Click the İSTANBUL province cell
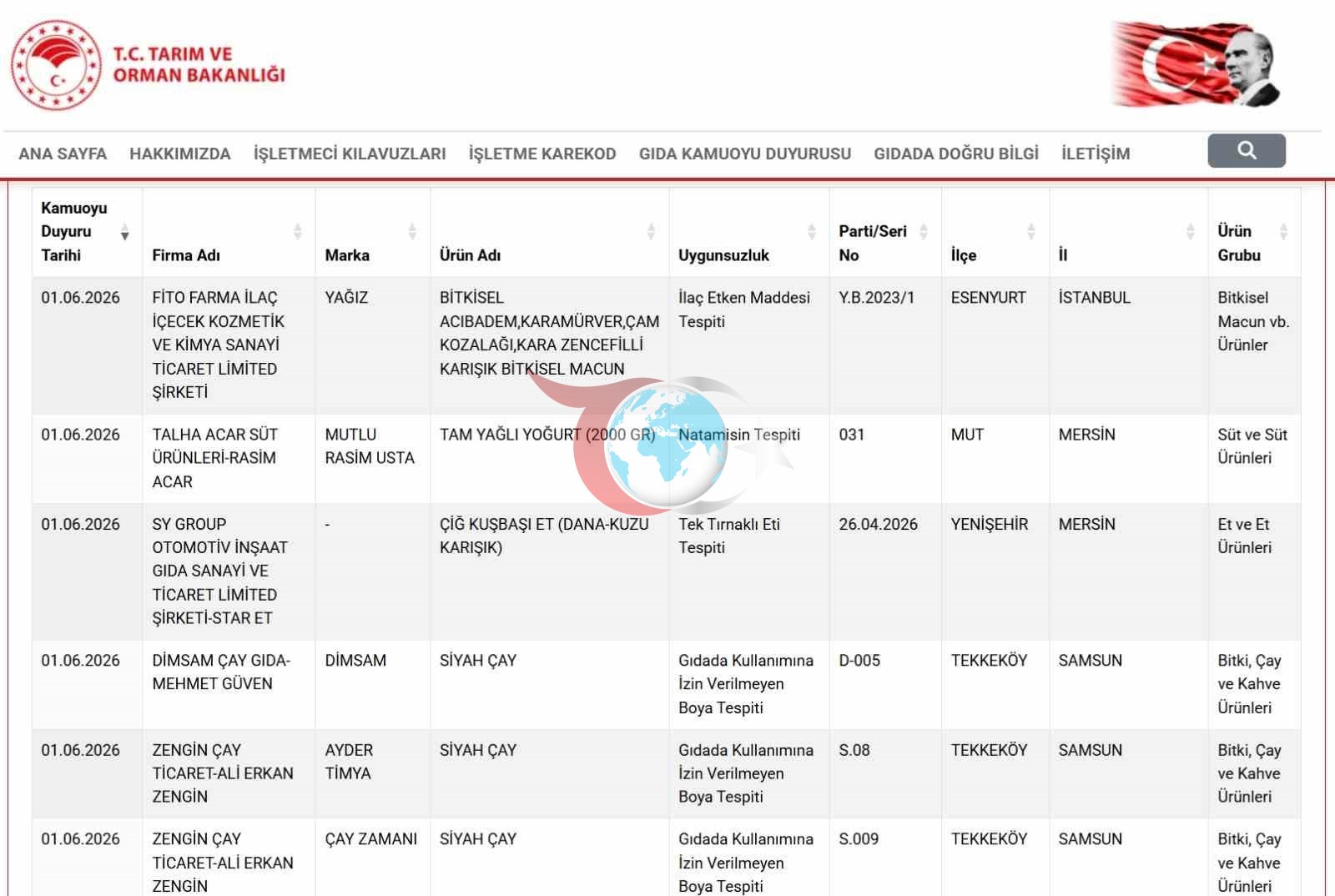Image resolution: width=1335 pixels, height=896 pixels. pyautogui.click(x=1129, y=345)
